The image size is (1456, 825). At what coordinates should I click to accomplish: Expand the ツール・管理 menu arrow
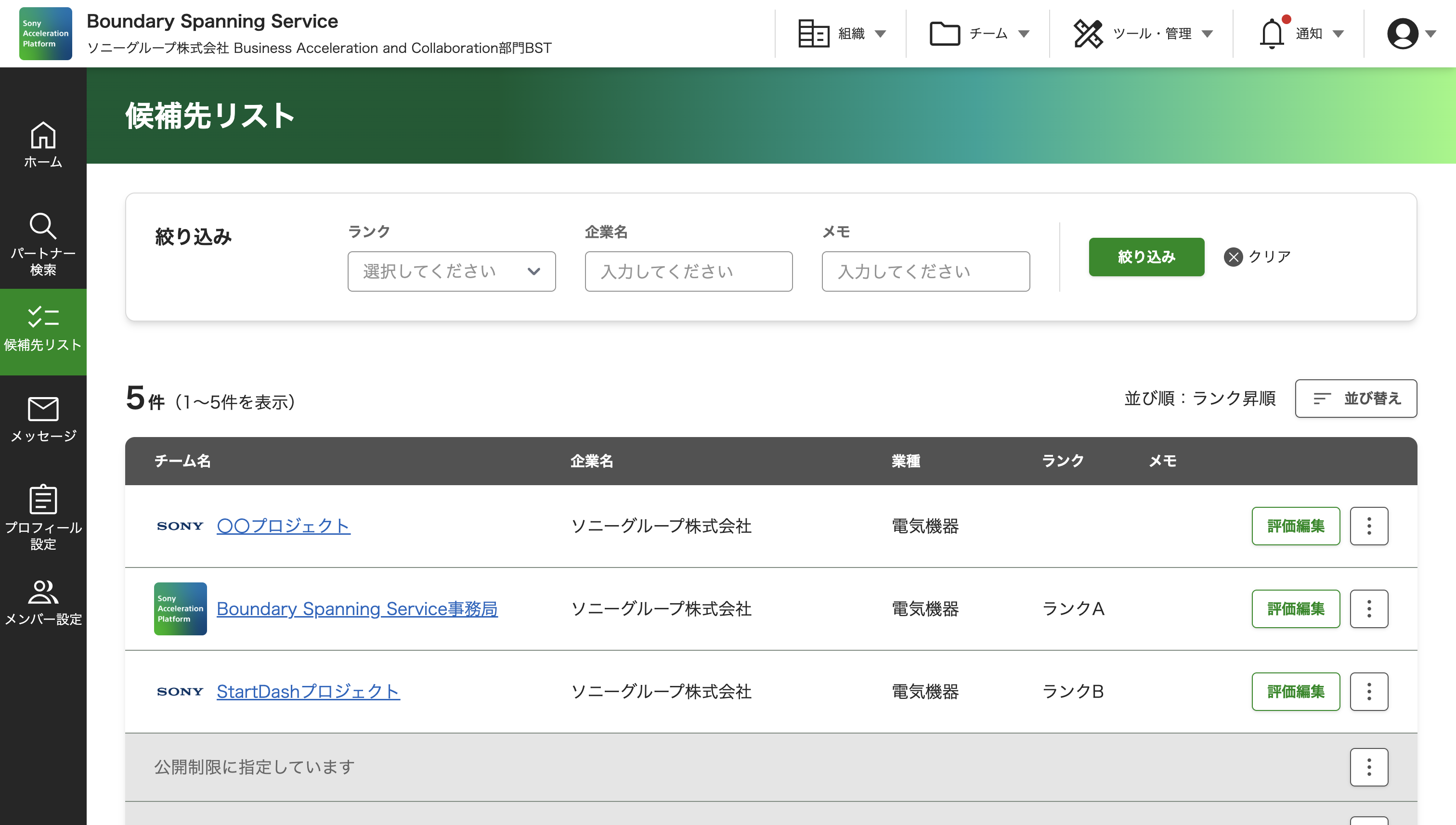click(1207, 34)
